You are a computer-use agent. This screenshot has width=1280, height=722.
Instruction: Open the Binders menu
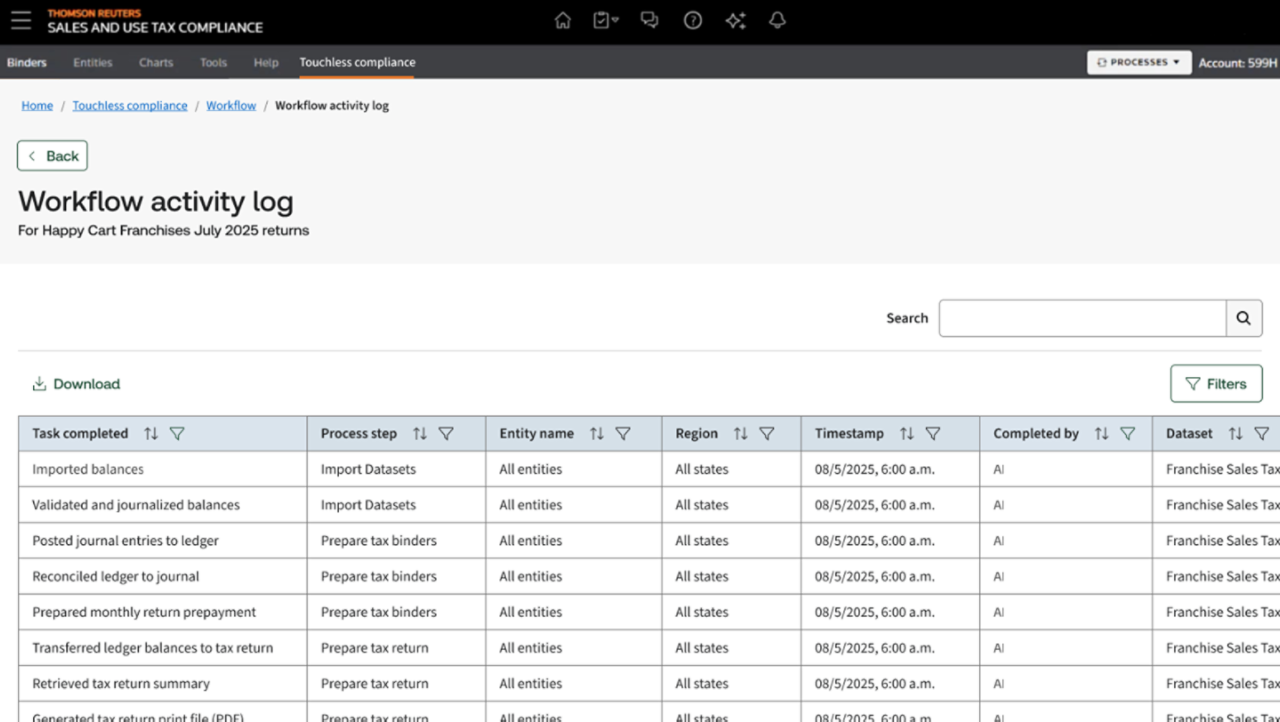pos(27,62)
